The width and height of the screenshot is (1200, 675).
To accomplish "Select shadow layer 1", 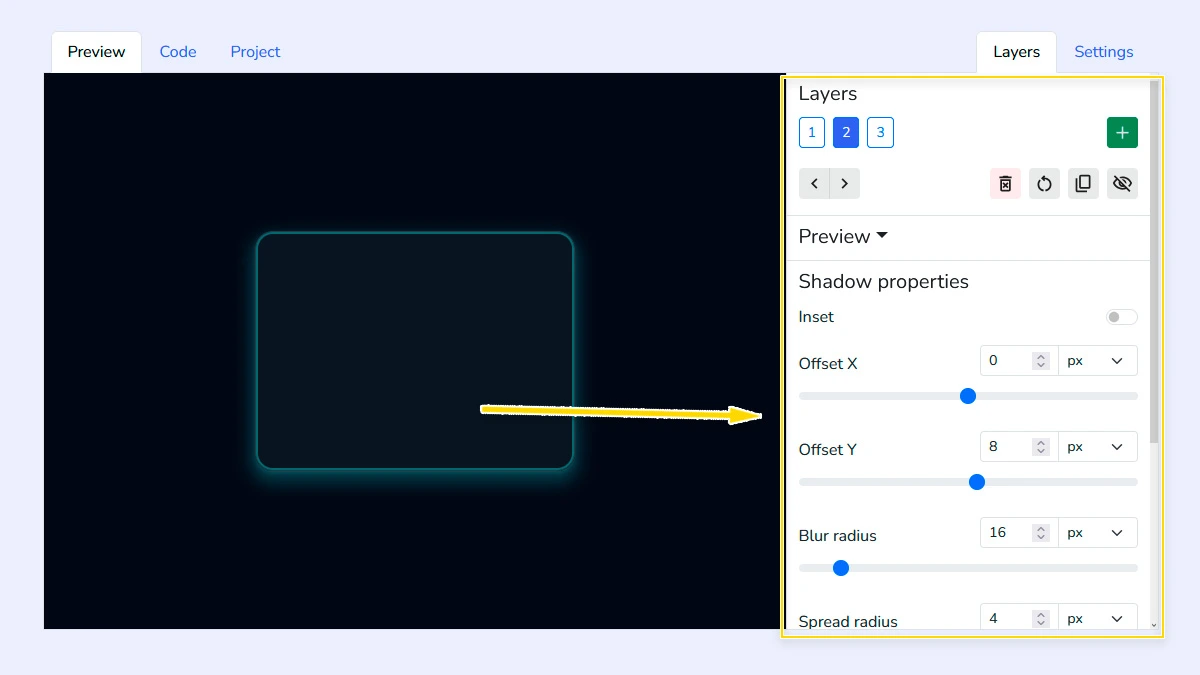I will point(811,131).
